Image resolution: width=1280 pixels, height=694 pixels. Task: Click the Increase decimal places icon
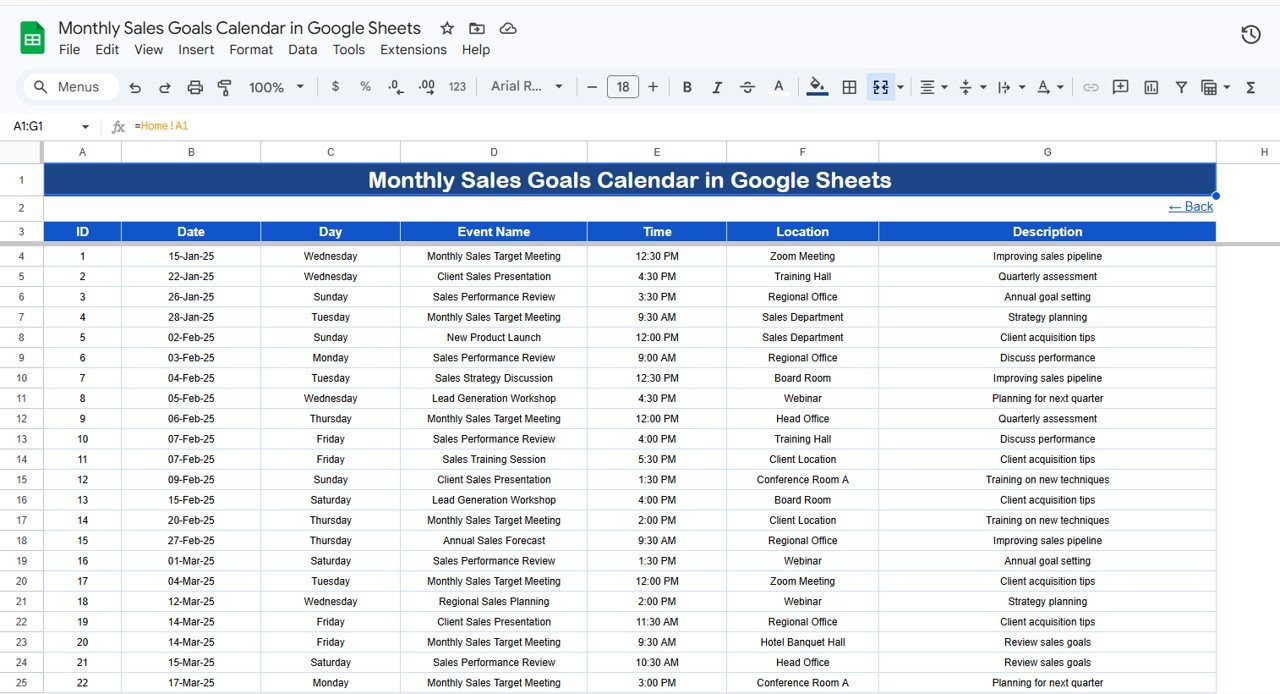425,87
